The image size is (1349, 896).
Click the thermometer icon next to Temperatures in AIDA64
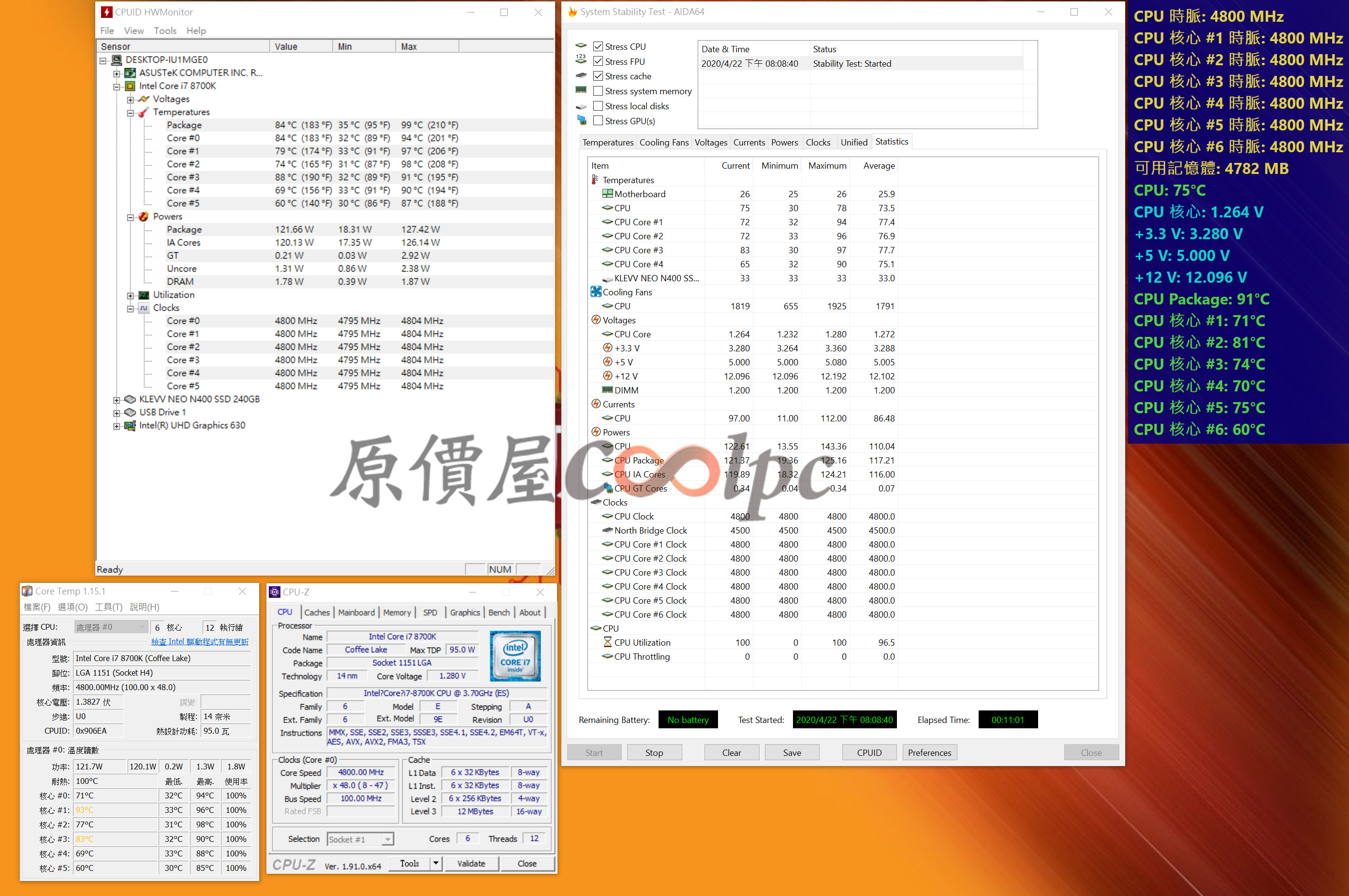tap(595, 180)
